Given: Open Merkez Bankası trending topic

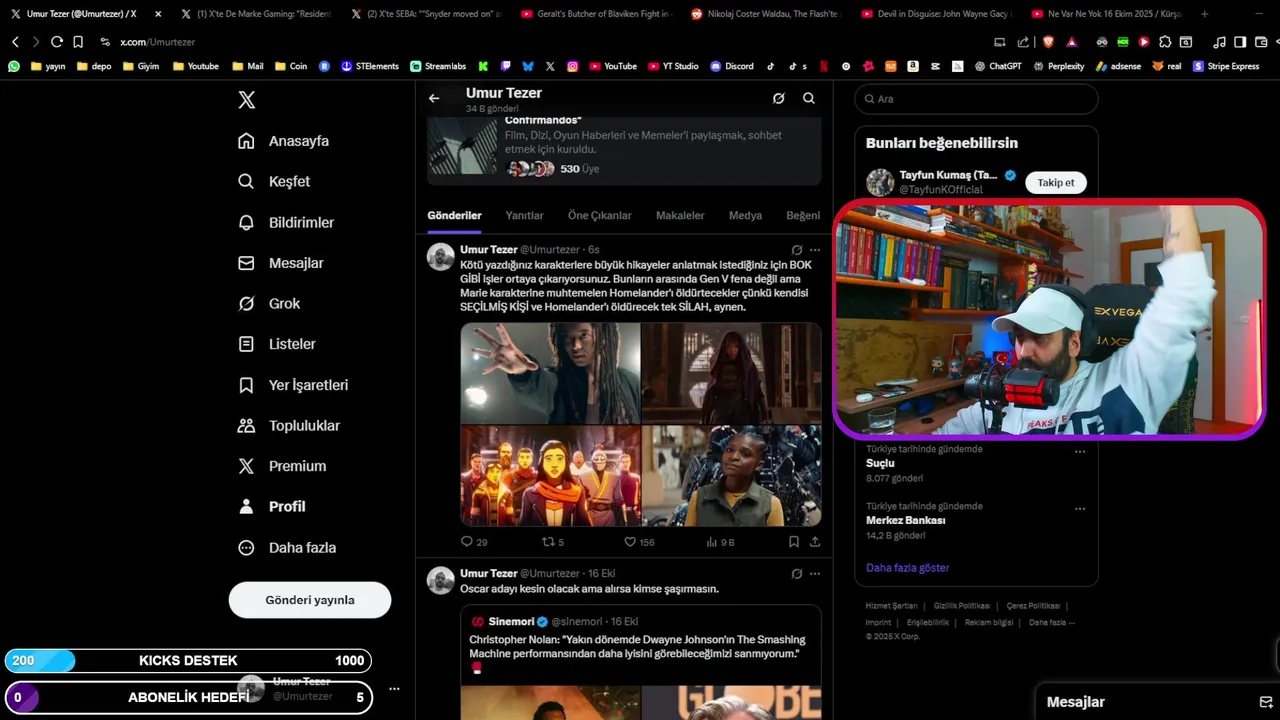Looking at the screenshot, I should click(905, 521).
